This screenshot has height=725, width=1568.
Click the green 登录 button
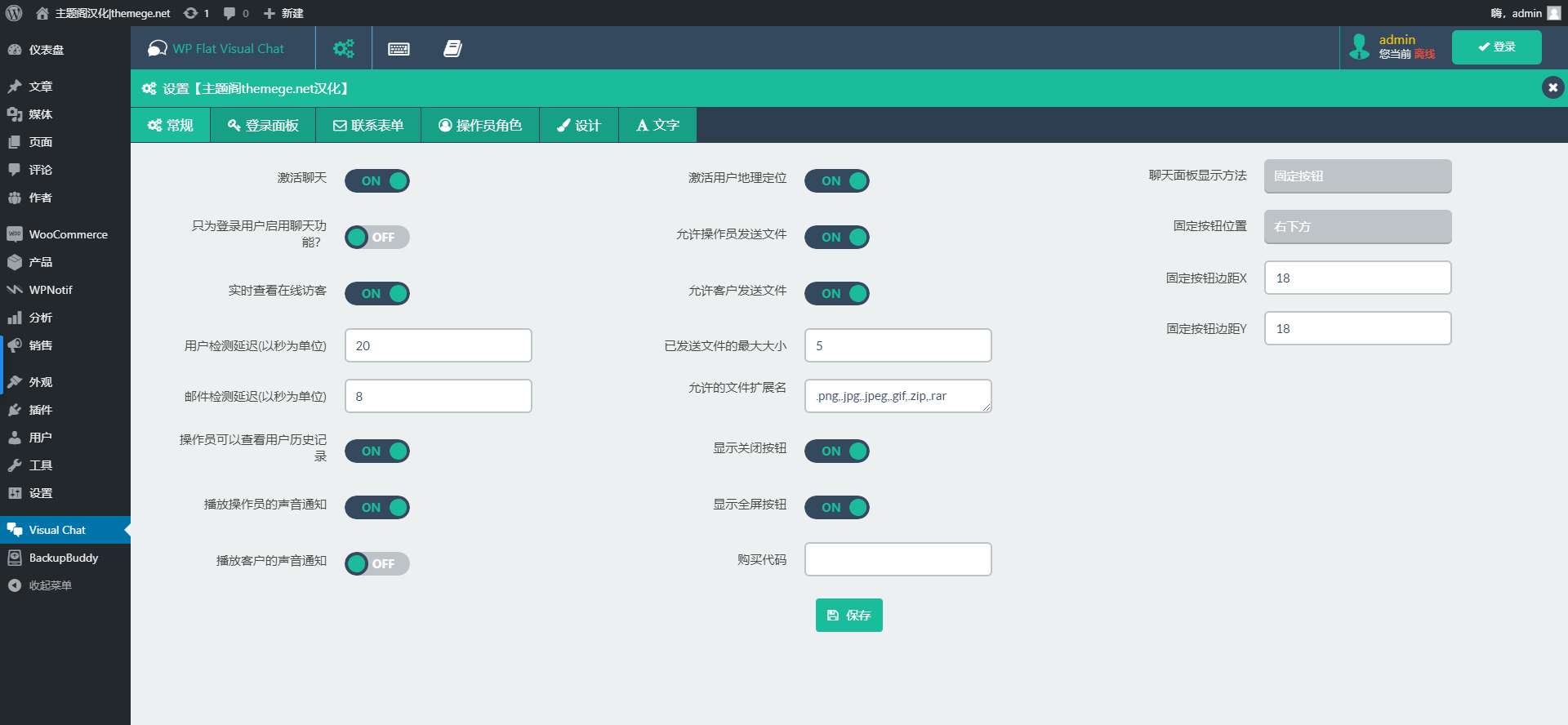click(x=1496, y=47)
